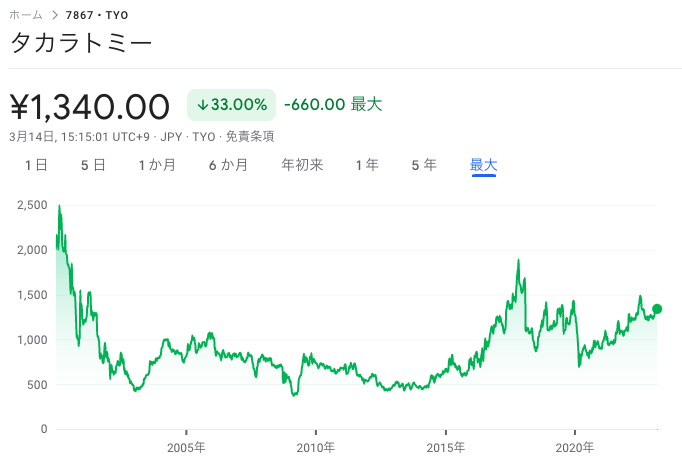Open the 免責条項 disclaimer link

click(250, 137)
